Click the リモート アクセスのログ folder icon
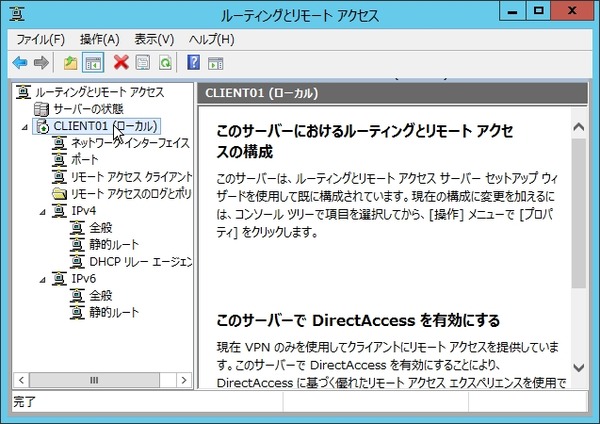This screenshot has height=424, width=600. [x=59, y=194]
